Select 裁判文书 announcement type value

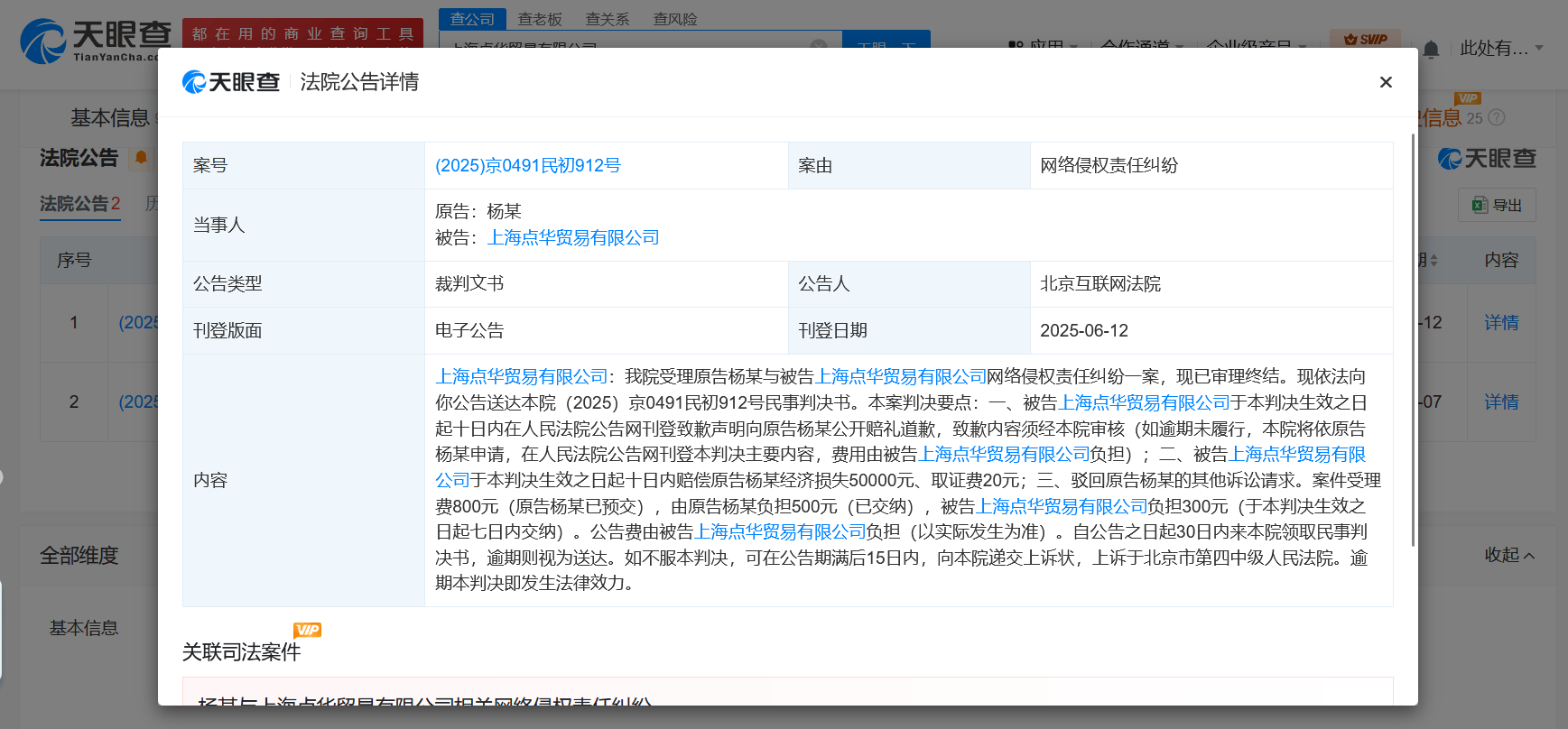[469, 284]
